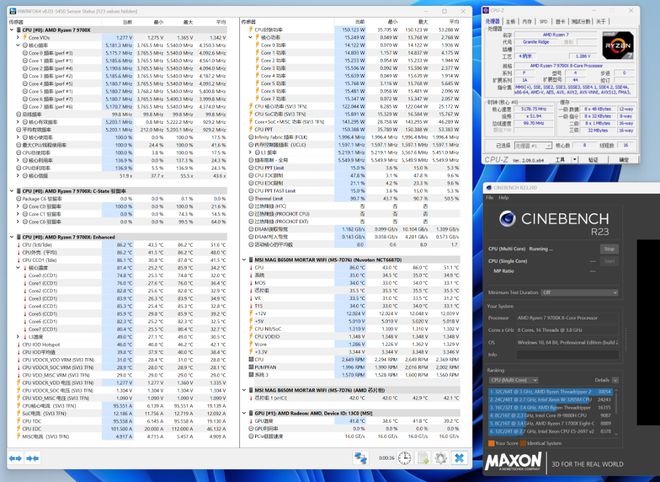Collapse C-State residency sensor group

pyautogui.click(x=12, y=191)
